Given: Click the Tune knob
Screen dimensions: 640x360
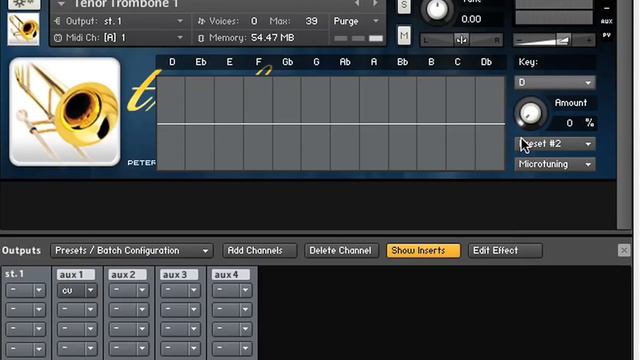Looking at the screenshot, I should 437,10.
